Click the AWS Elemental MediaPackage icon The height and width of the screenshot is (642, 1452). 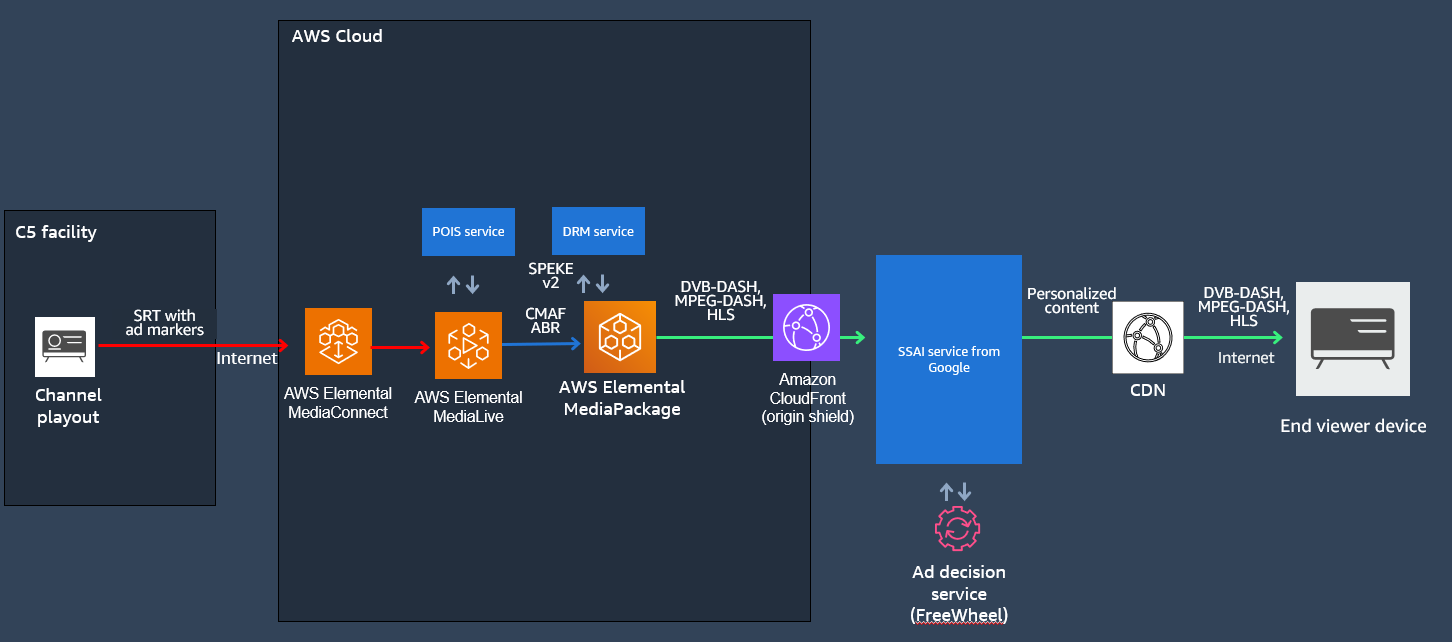621,337
